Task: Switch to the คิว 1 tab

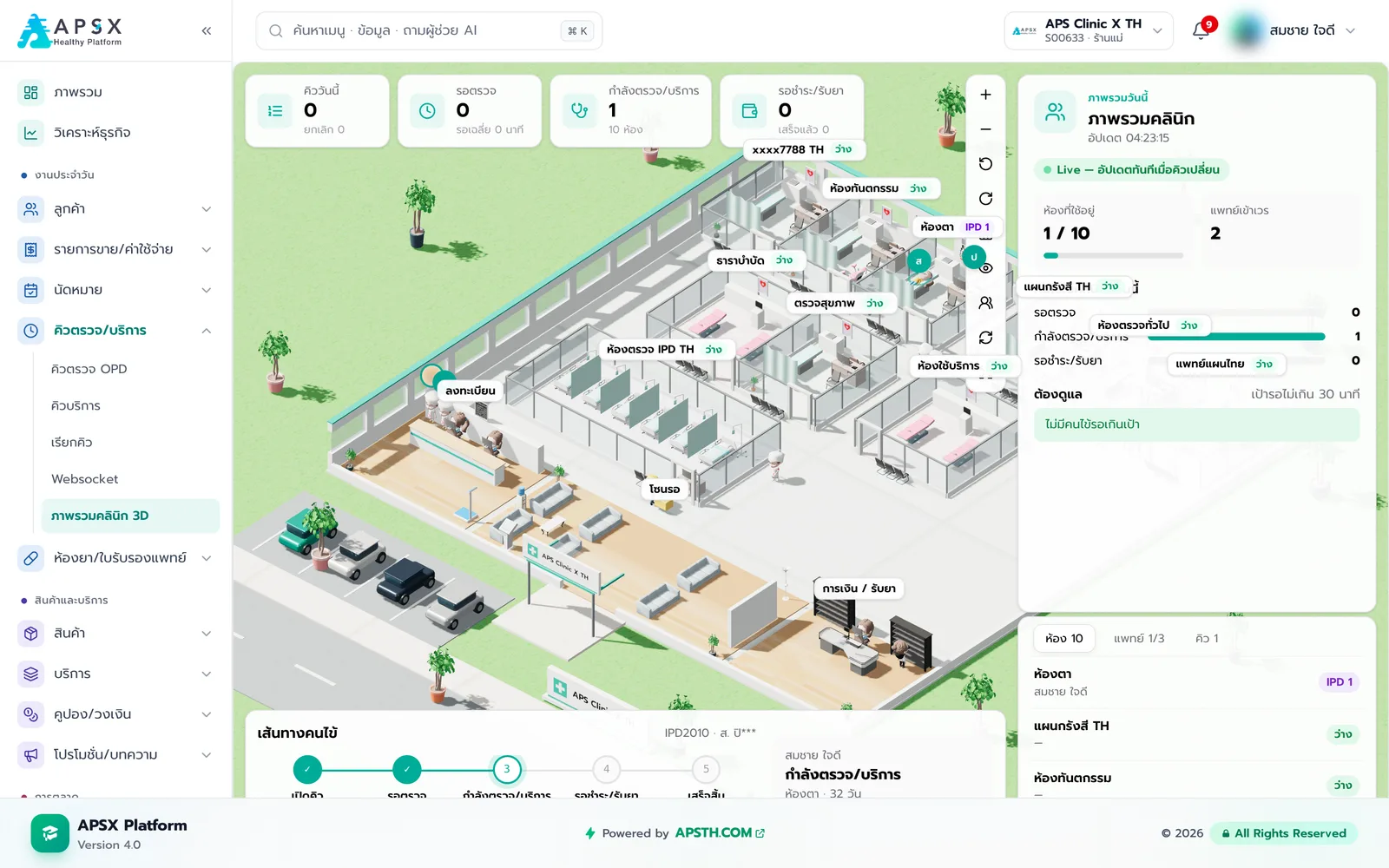Action: [1207, 638]
